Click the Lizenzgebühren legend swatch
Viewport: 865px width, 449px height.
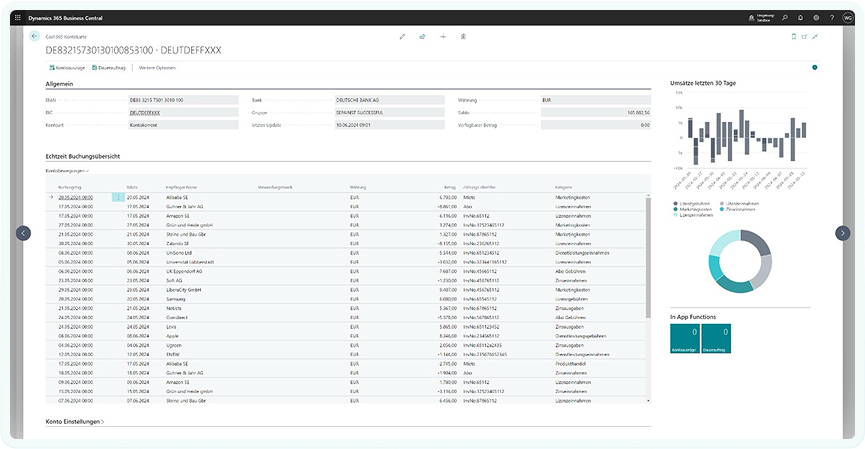point(676,204)
